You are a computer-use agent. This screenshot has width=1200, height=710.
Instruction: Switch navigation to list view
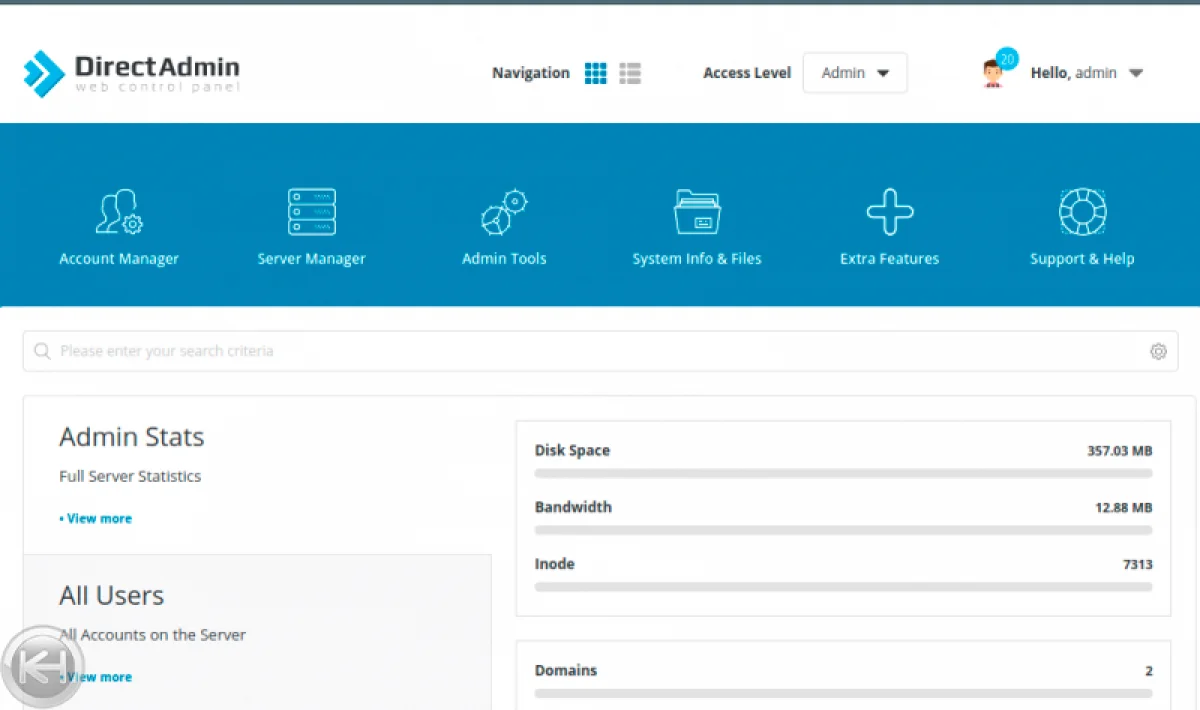point(630,73)
